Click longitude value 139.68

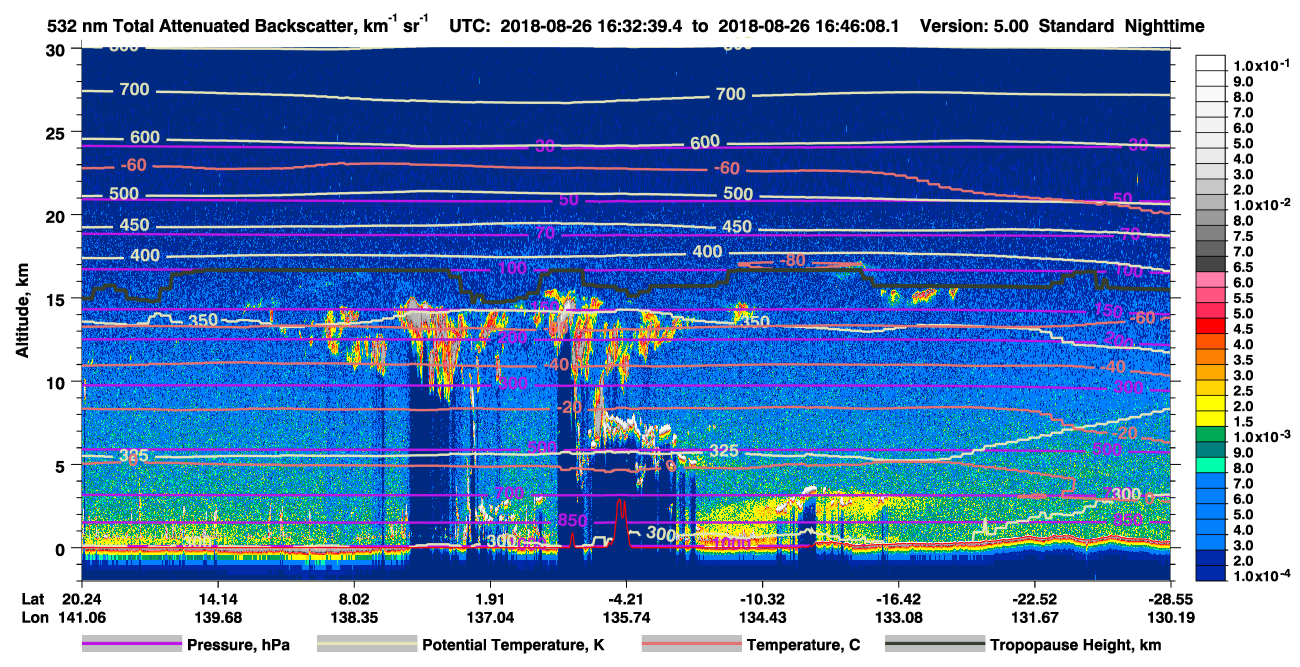(x=217, y=617)
